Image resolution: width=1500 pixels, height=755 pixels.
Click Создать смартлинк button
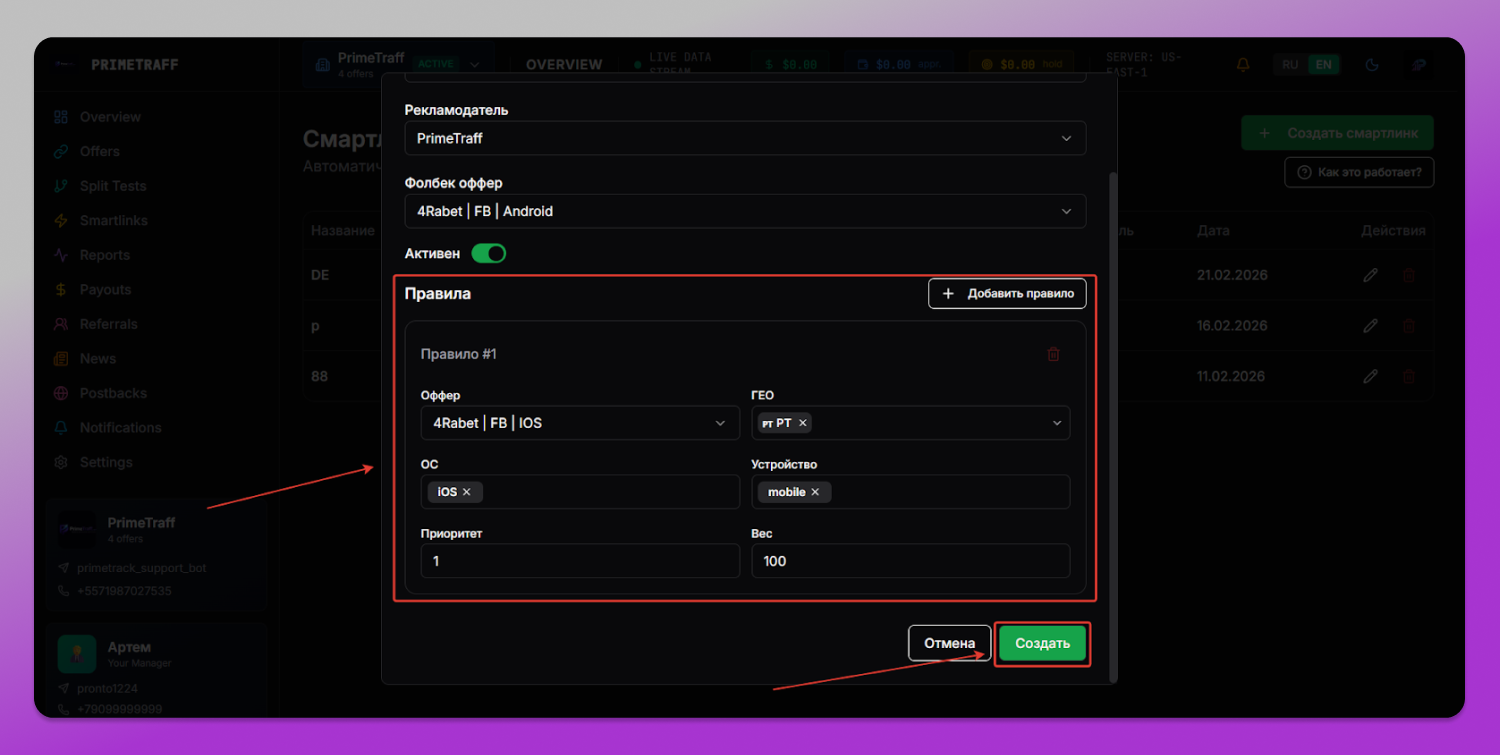(1337, 133)
